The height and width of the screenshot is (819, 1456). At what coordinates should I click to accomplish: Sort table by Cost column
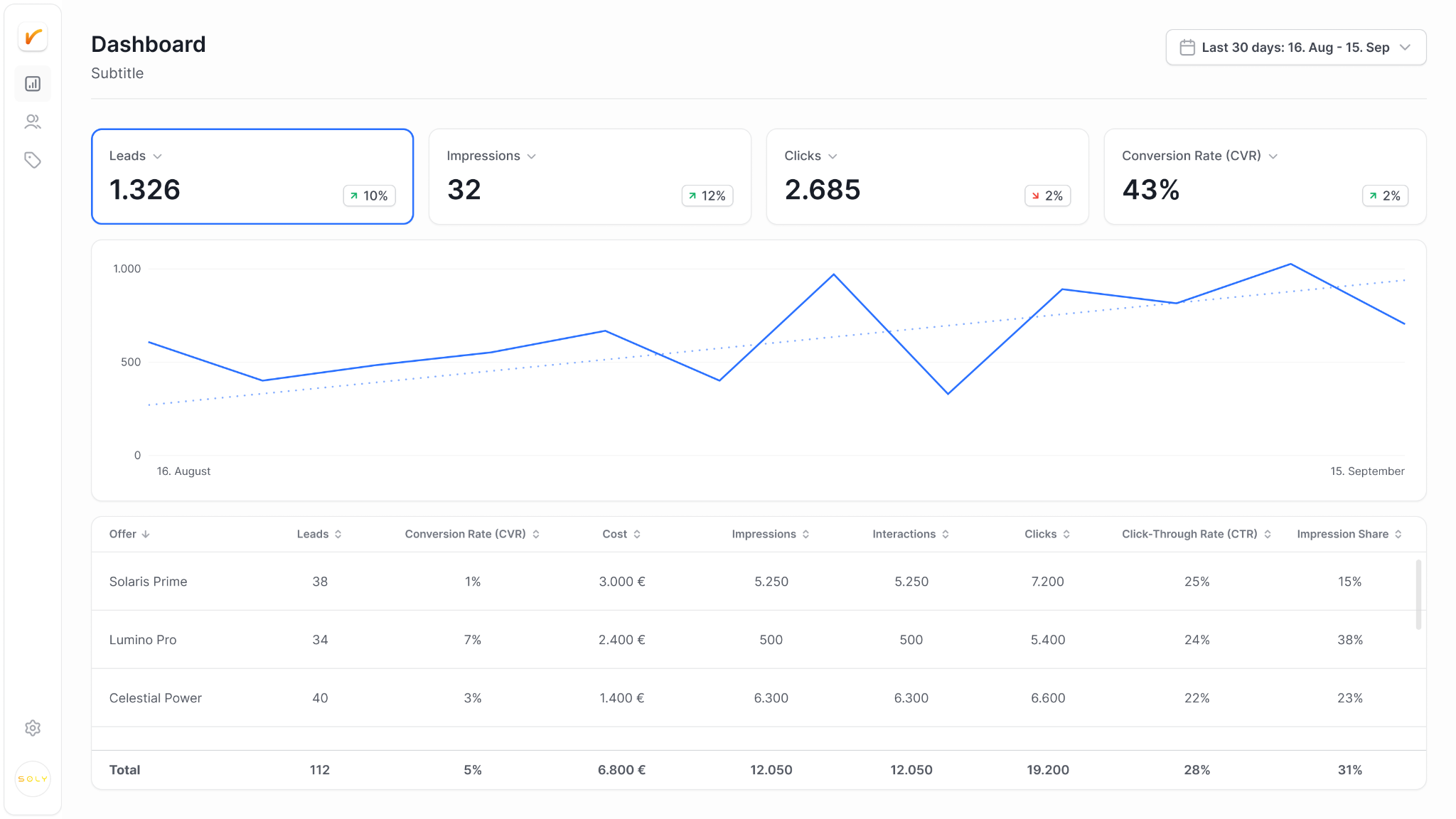click(621, 534)
